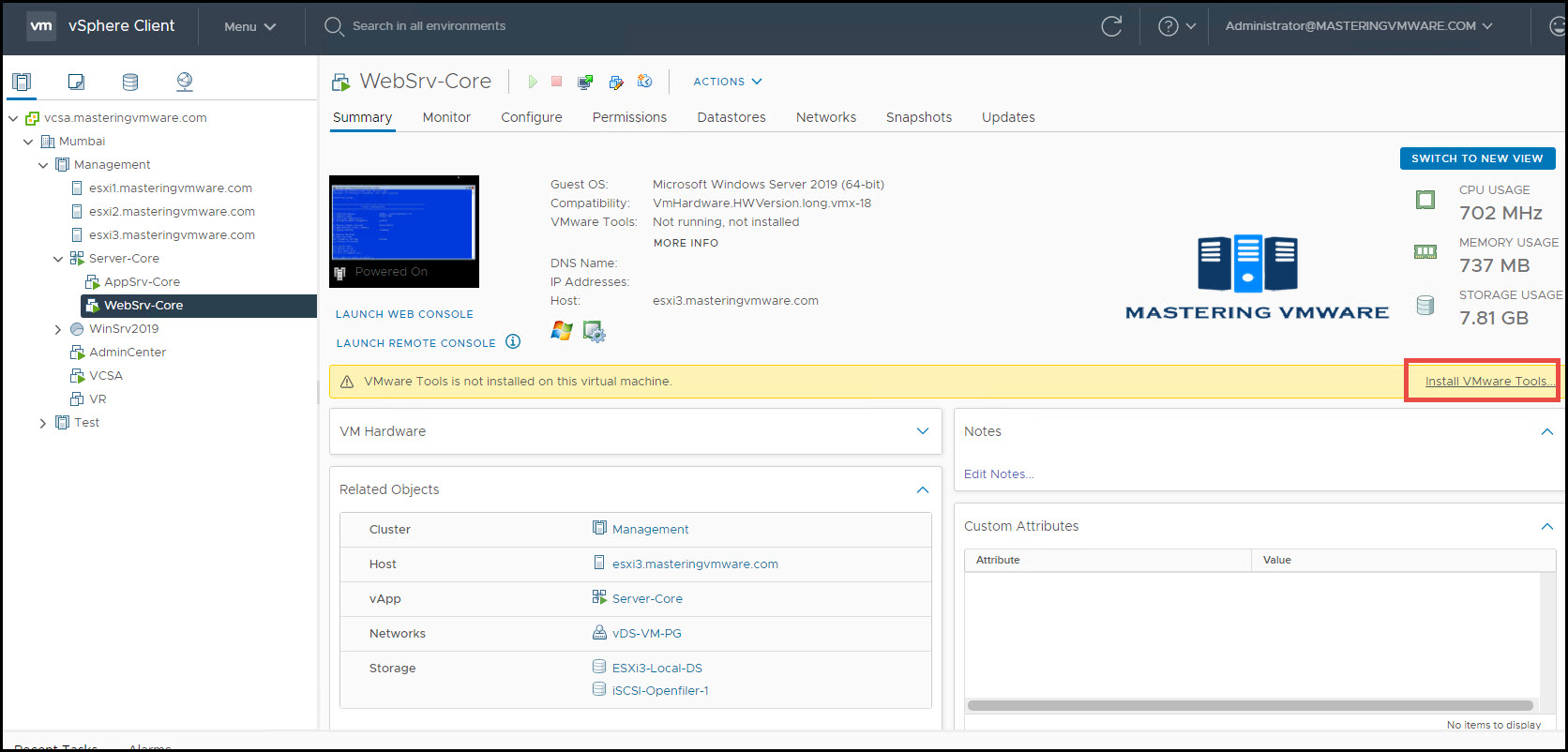Expand the VM Hardware panel
The width and height of the screenshot is (1568, 752).
[923, 431]
